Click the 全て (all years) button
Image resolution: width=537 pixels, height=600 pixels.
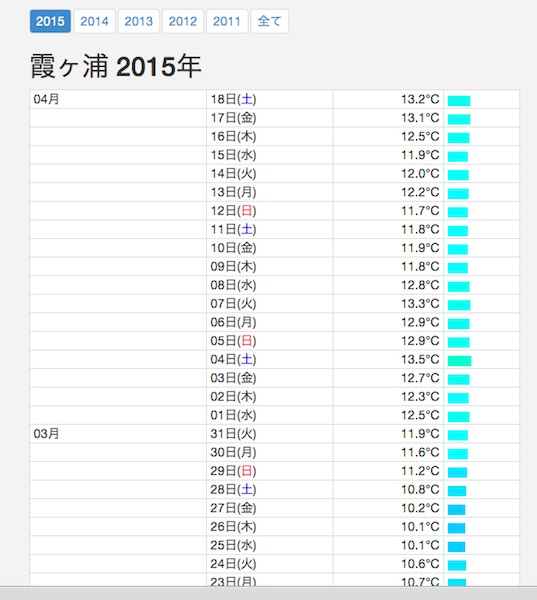pyautogui.click(x=269, y=21)
